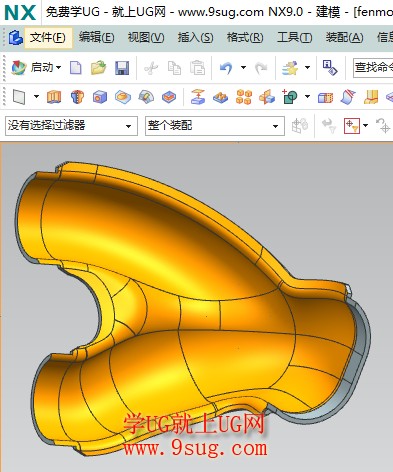
Task: Expand the sketch icon dropdown arrow
Action: 36,97
